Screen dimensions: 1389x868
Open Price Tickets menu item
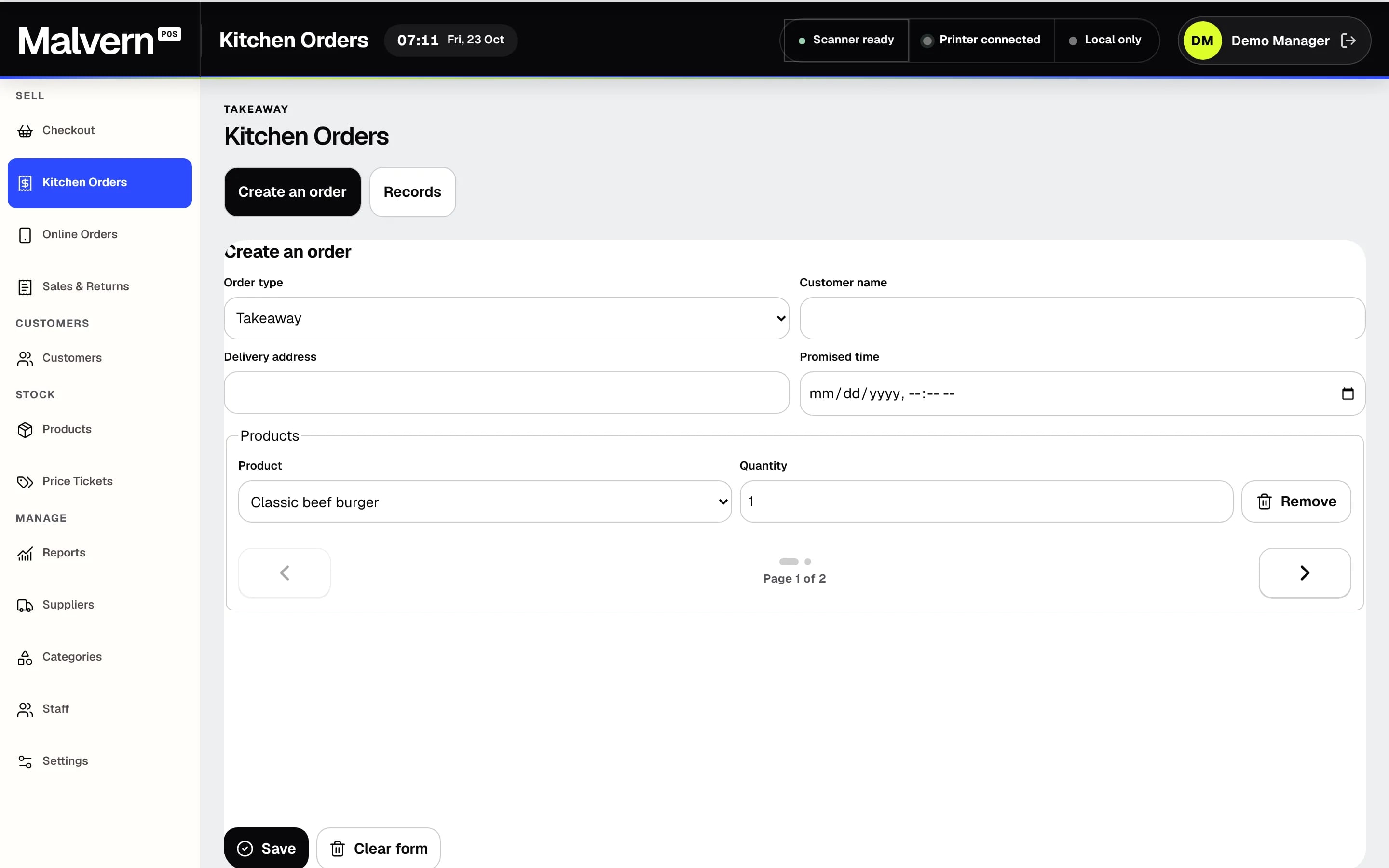pyautogui.click(x=99, y=482)
